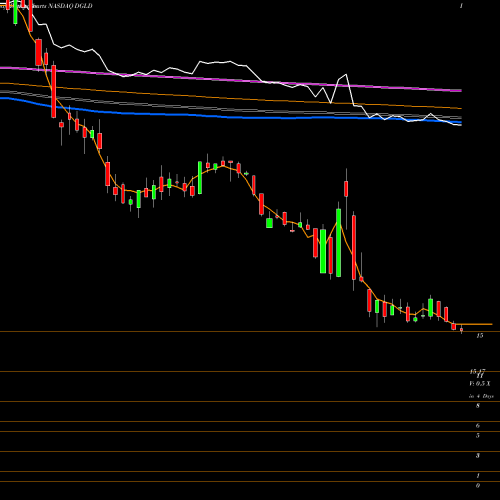Select the rightmost candlestick on the chart
Viewport: 500px width, 500px height.
point(462,329)
